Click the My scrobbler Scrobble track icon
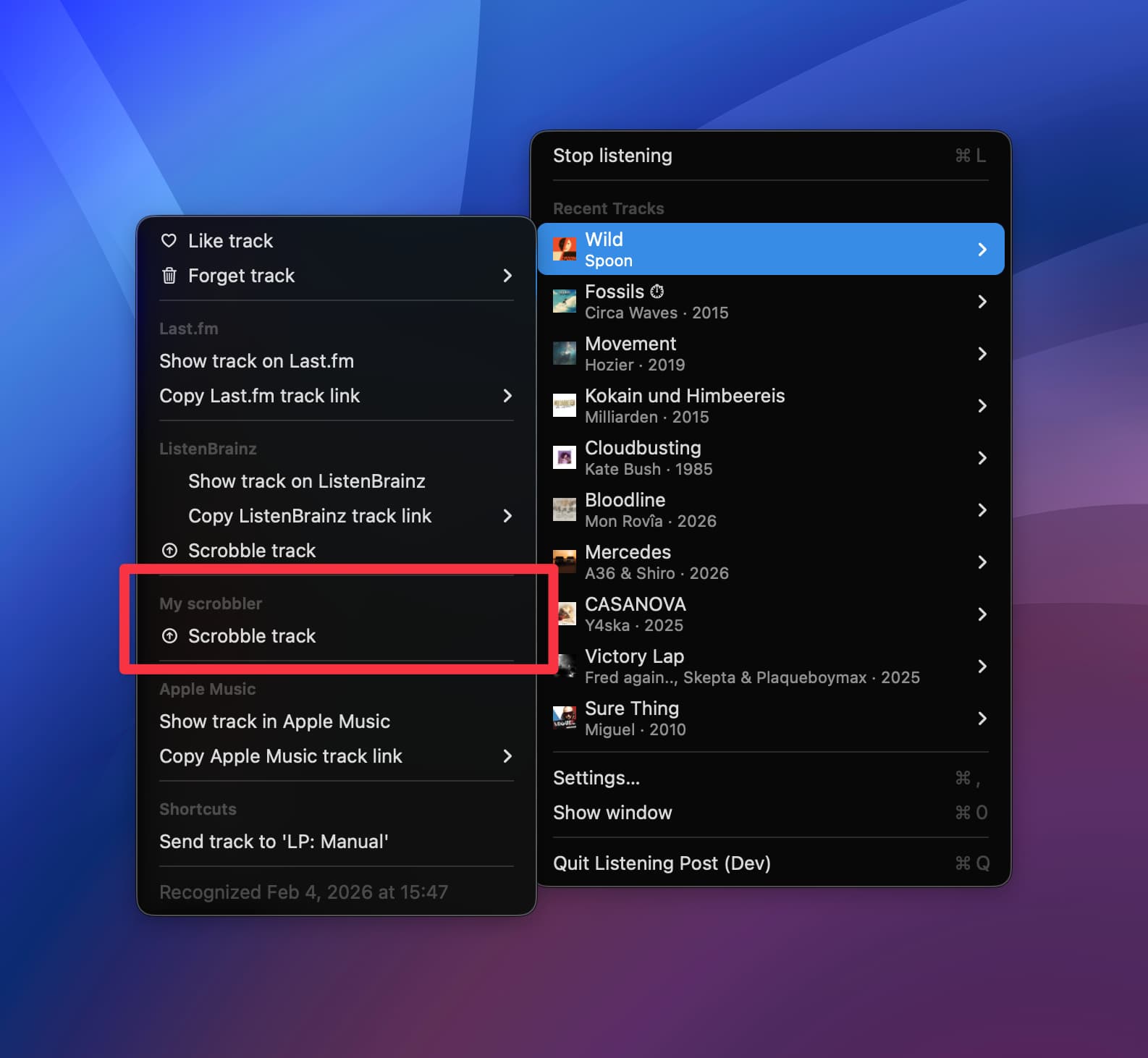This screenshot has width=1148, height=1058. 169,636
